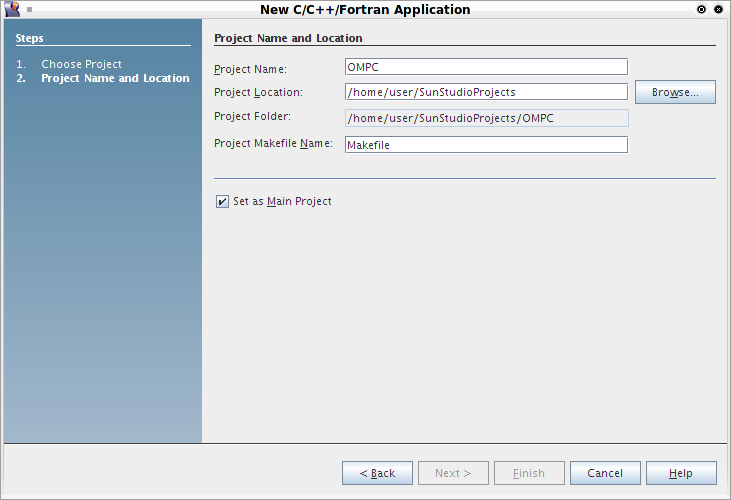Click the application icon in the title bar
Screen dimensions: 731x500
tap(12, 9)
